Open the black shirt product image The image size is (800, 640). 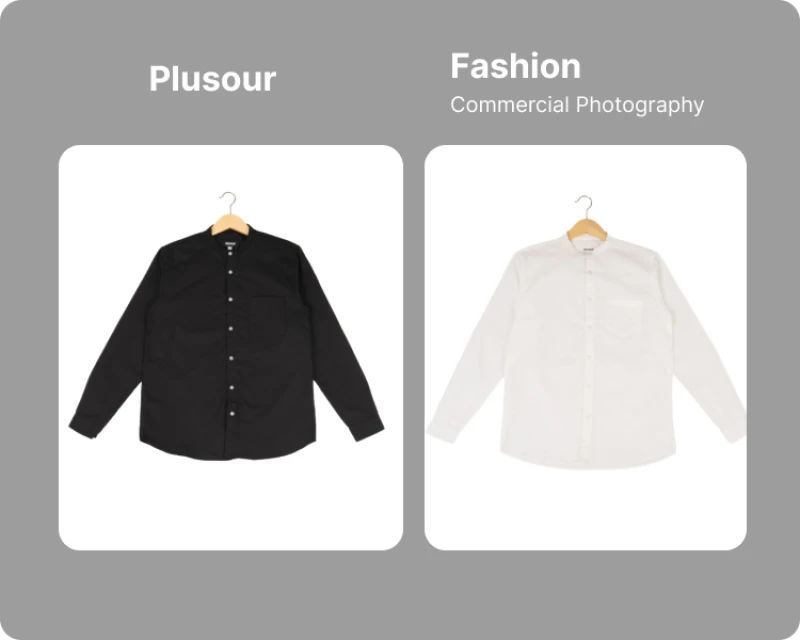pyautogui.click(x=231, y=347)
